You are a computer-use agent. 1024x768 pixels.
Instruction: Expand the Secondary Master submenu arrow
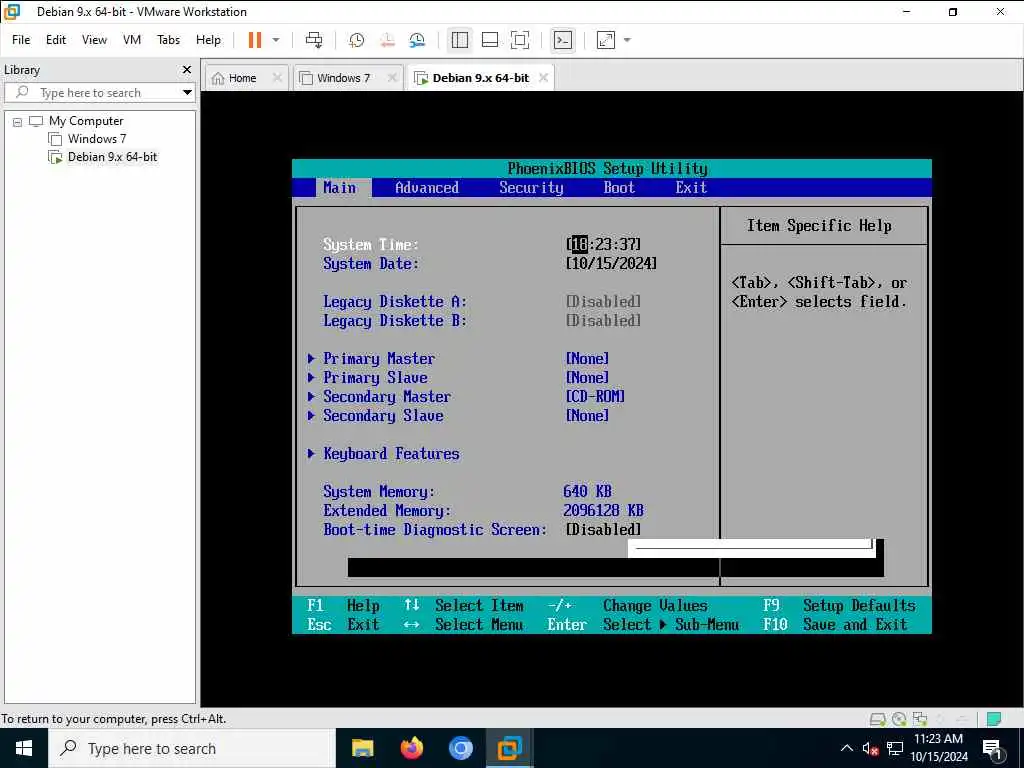coord(312,396)
